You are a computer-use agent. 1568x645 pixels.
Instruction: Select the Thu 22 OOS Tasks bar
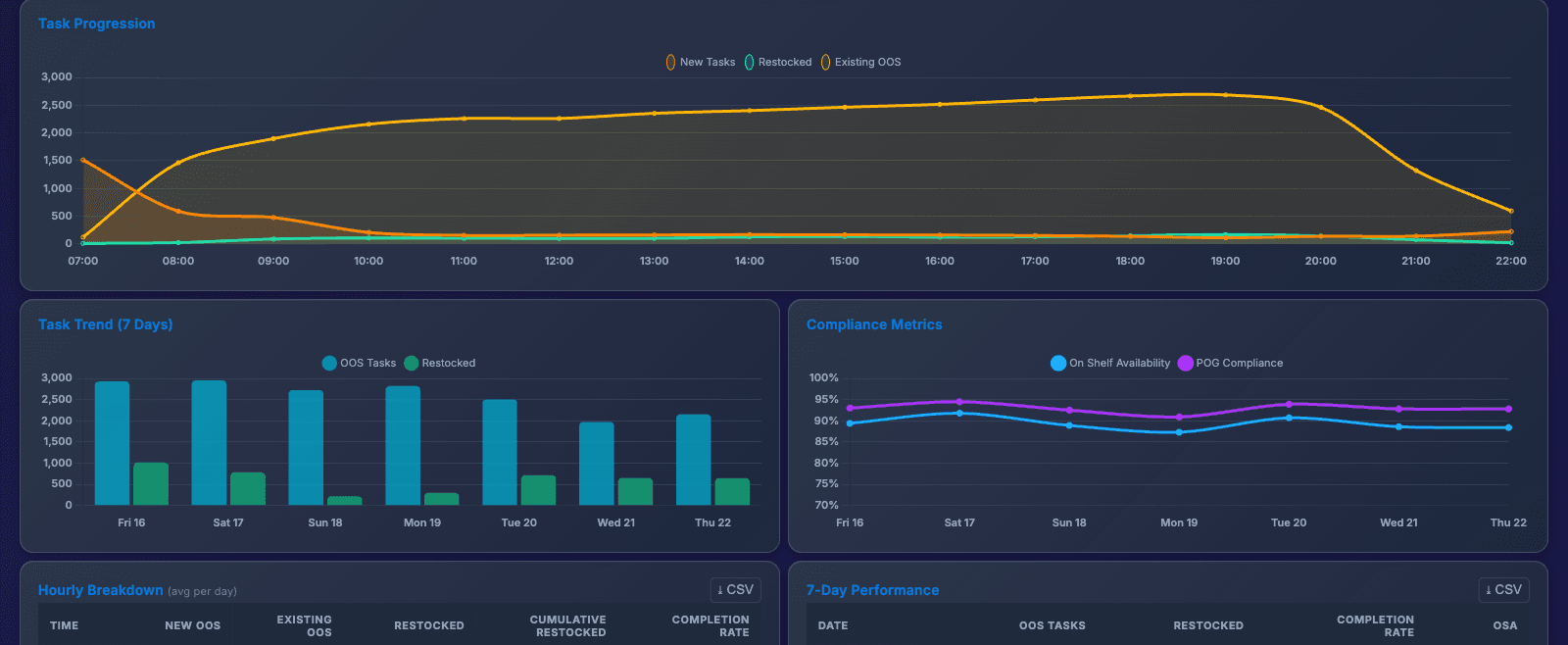coord(694,459)
